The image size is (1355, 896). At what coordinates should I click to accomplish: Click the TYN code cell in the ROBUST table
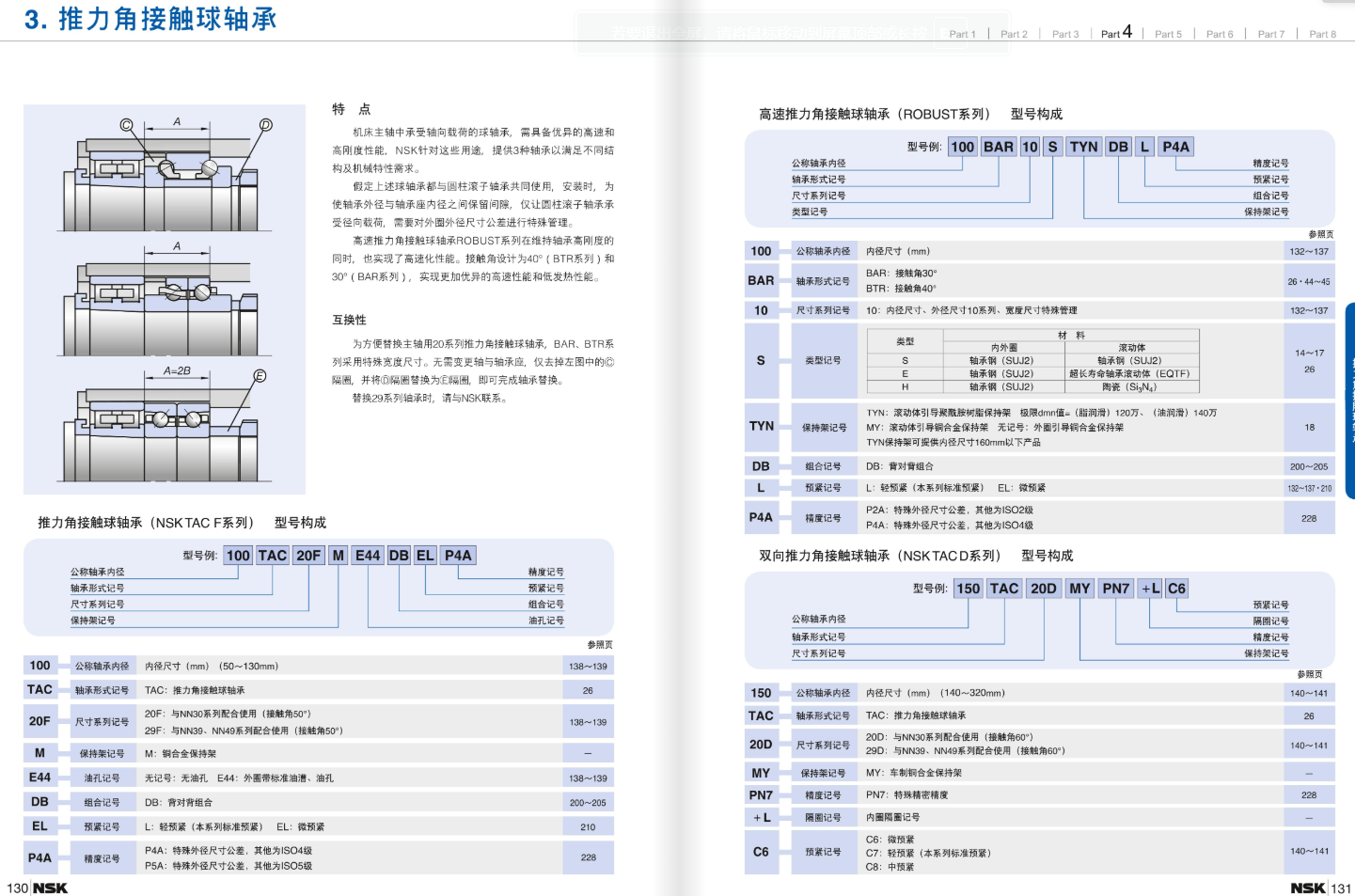(x=761, y=426)
